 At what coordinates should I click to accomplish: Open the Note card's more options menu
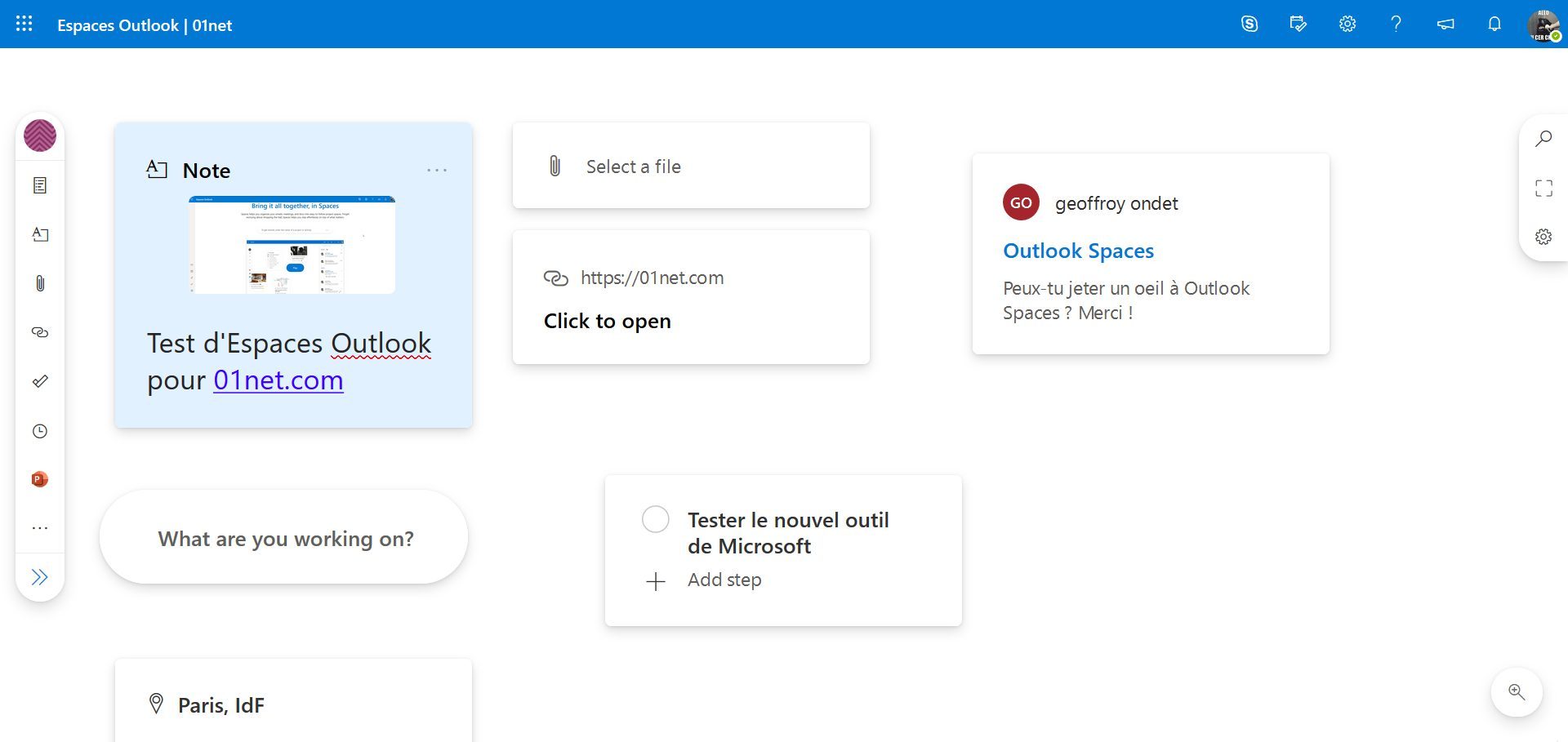[x=437, y=170]
